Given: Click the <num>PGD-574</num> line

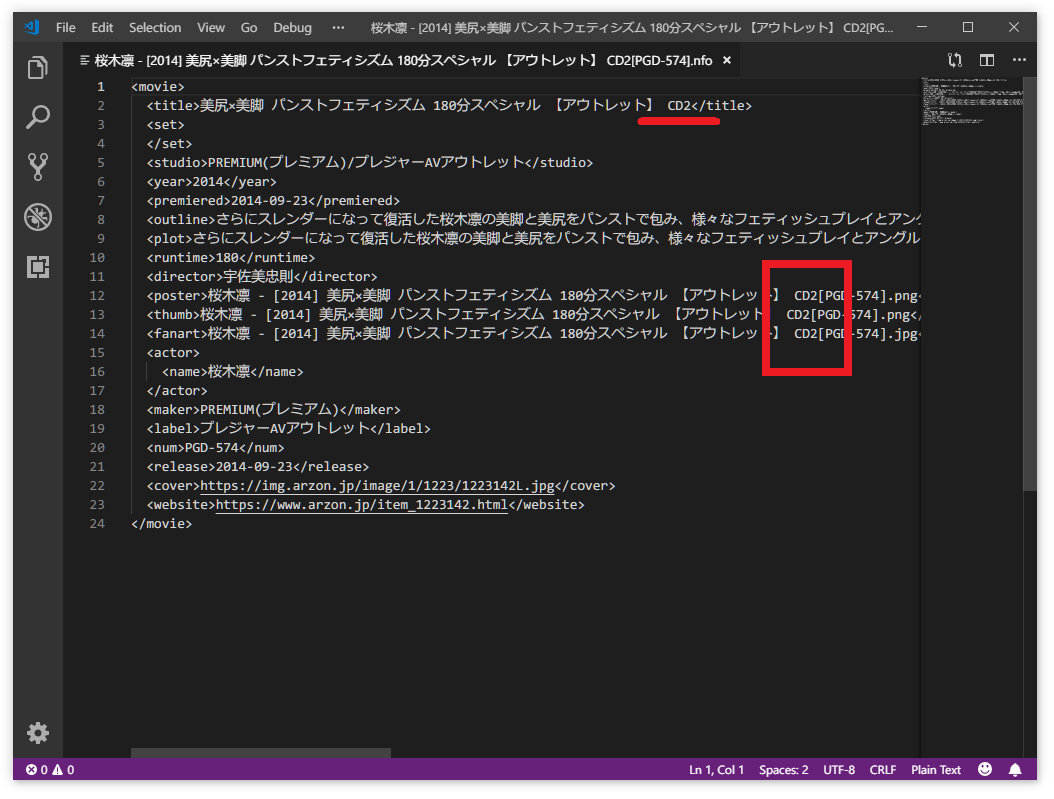Looking at the screenshot, I should (x=216, y=448).
